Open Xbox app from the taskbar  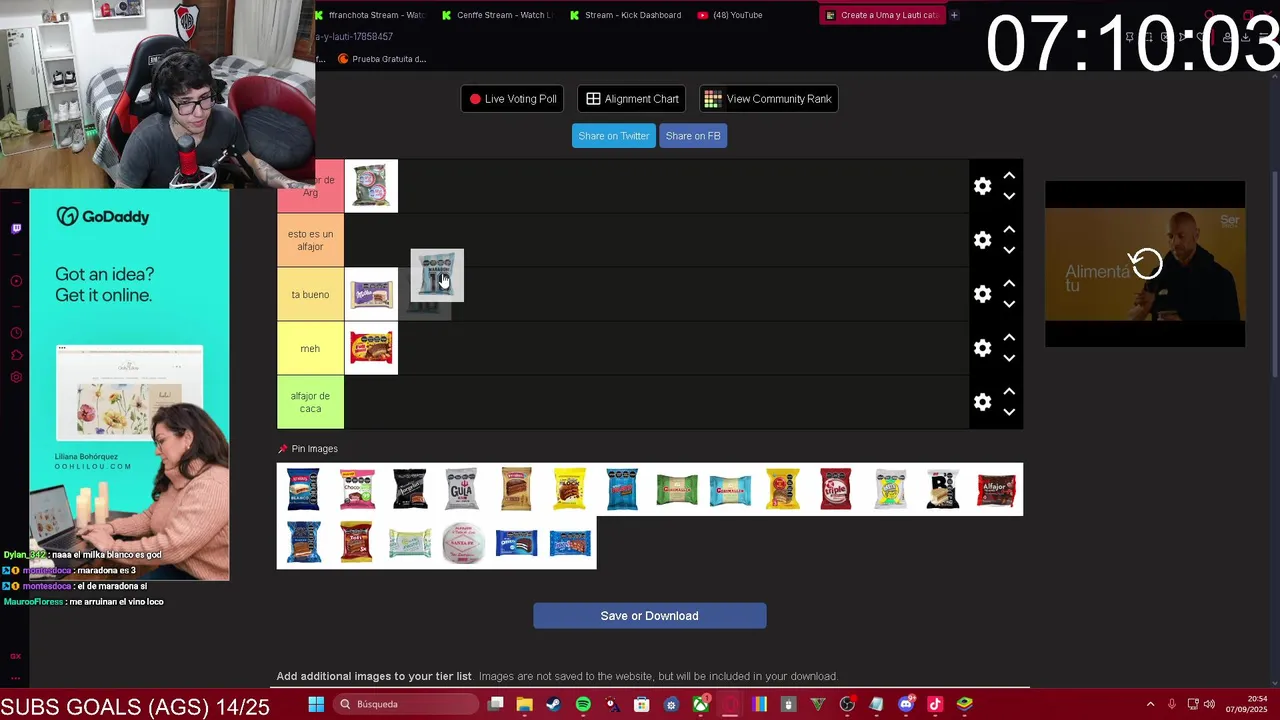click(x=701, y=704)
